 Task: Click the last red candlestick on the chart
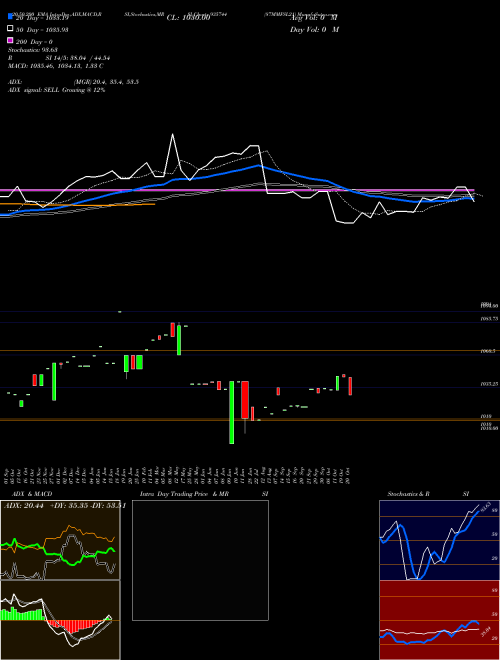(350, 386)
